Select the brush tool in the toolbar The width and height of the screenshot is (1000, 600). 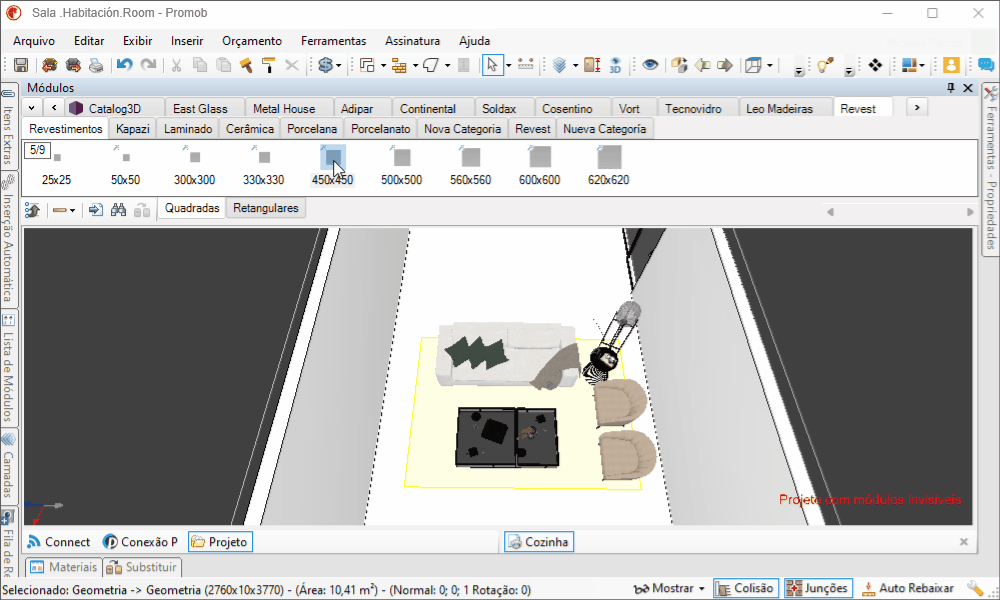coord(246,65)
